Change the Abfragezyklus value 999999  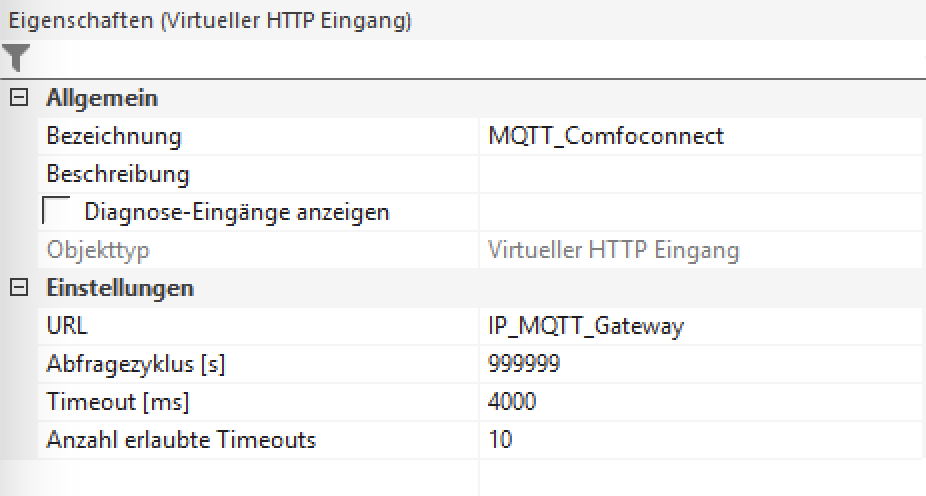click(524, 364)
